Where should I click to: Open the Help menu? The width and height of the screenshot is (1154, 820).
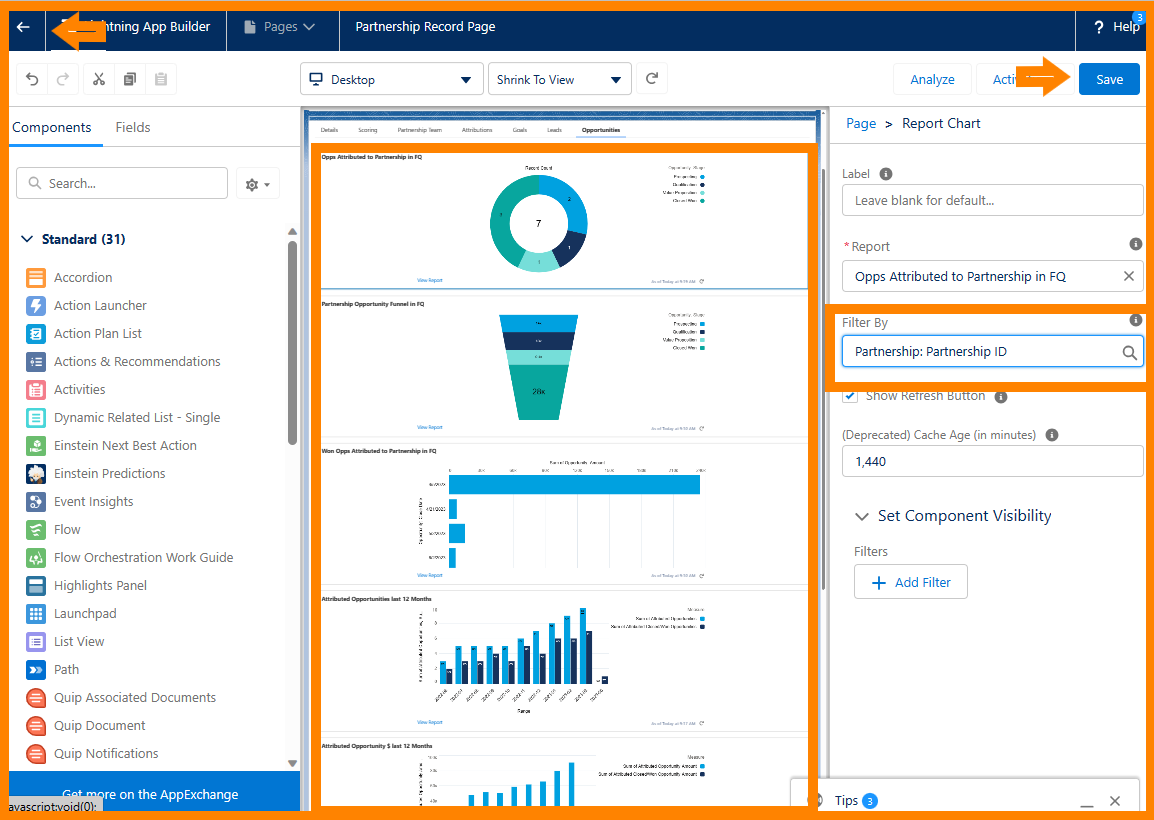point(1118,27)
